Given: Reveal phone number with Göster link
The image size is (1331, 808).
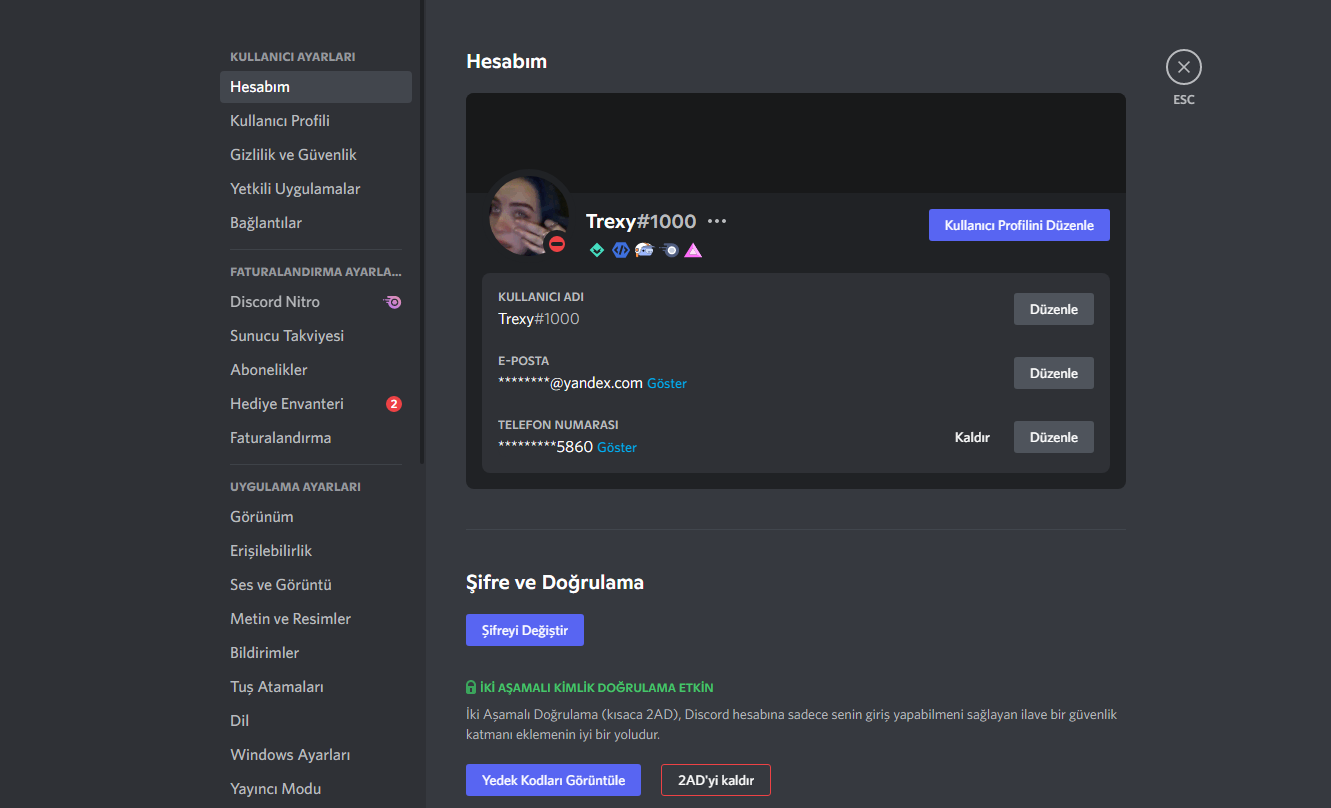Looking at the screenshot, I should (617, 447).
